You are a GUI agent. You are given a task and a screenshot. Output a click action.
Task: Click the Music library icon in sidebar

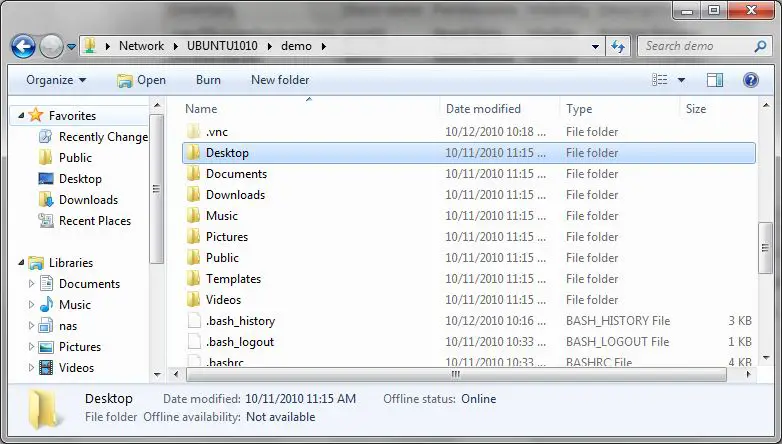(x=46, y=305)
